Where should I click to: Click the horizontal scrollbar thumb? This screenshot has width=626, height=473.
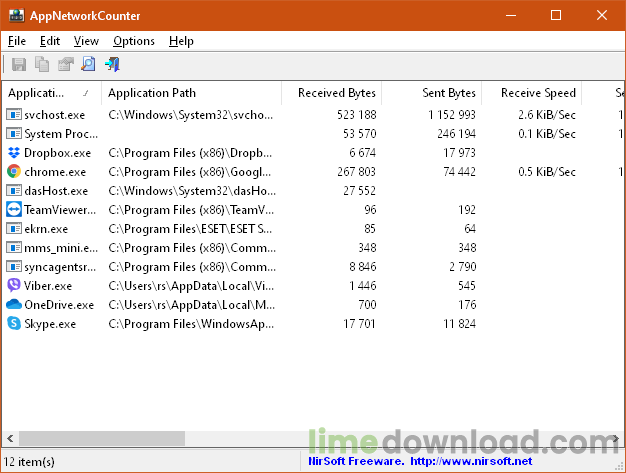[x=102, y=439]
